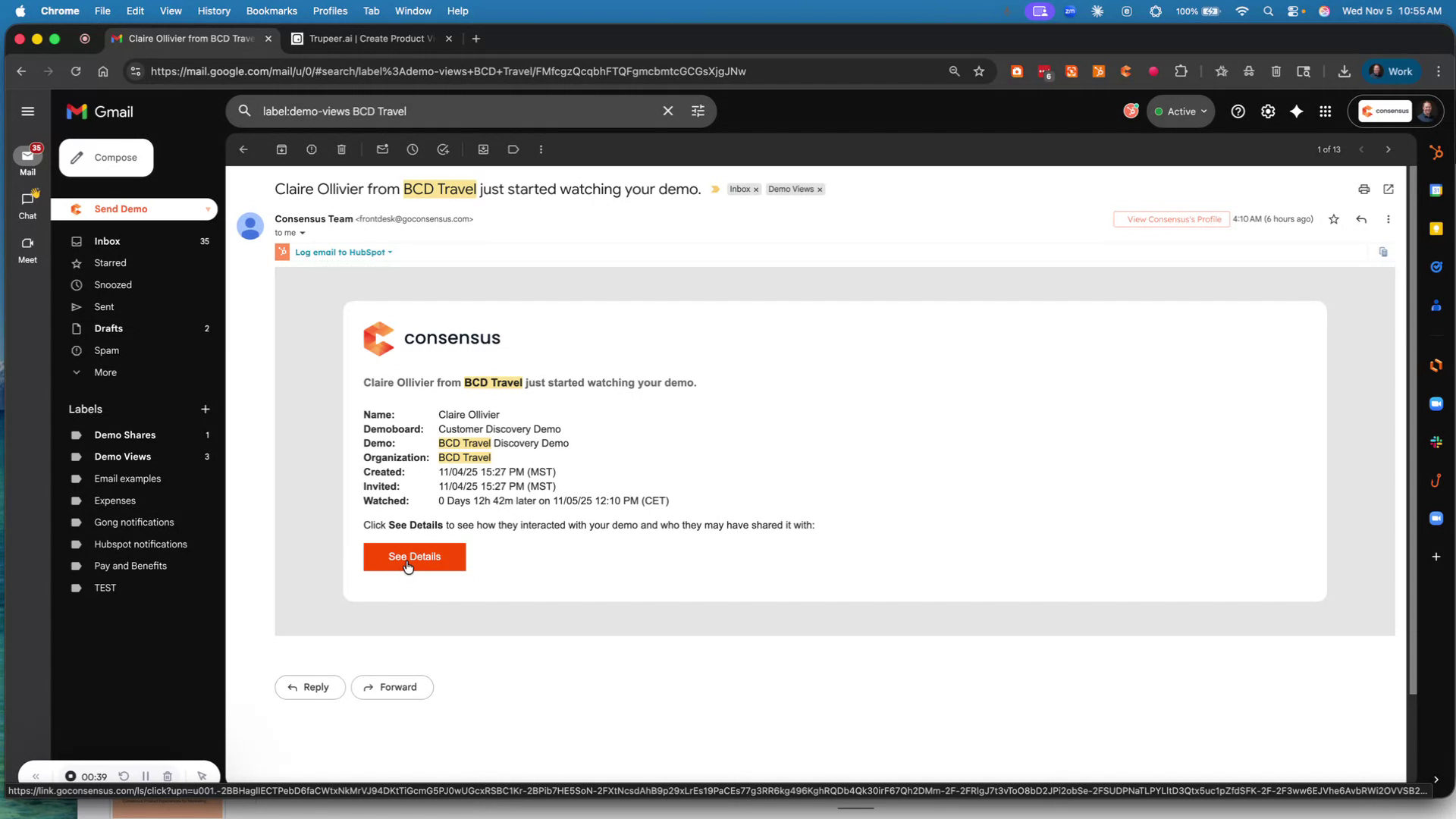Open the Zoom icon in the right sidebar
The width and height of the screenshot is (1456, 819).
(x=1436, y=403)
